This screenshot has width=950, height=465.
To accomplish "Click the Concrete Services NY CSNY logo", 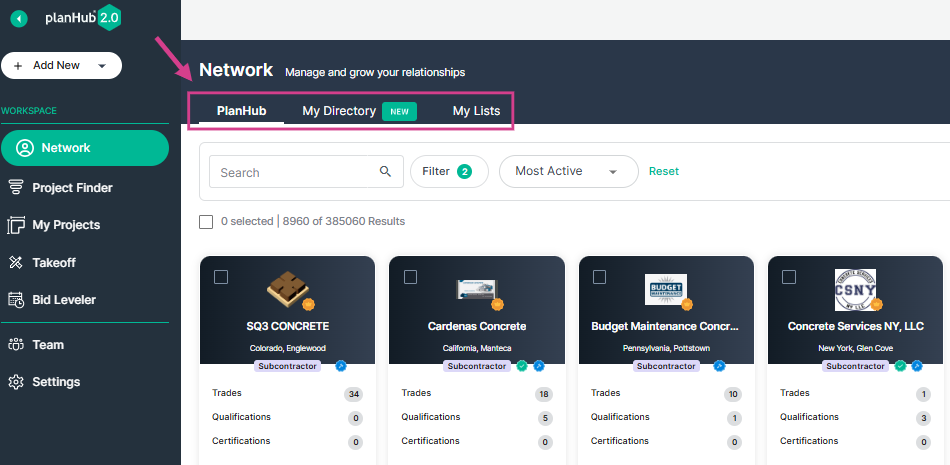I will 855,289.
